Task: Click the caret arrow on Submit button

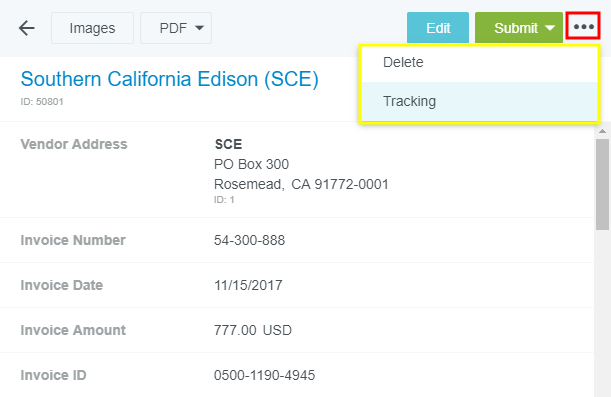Action: [x=550, y=28]
